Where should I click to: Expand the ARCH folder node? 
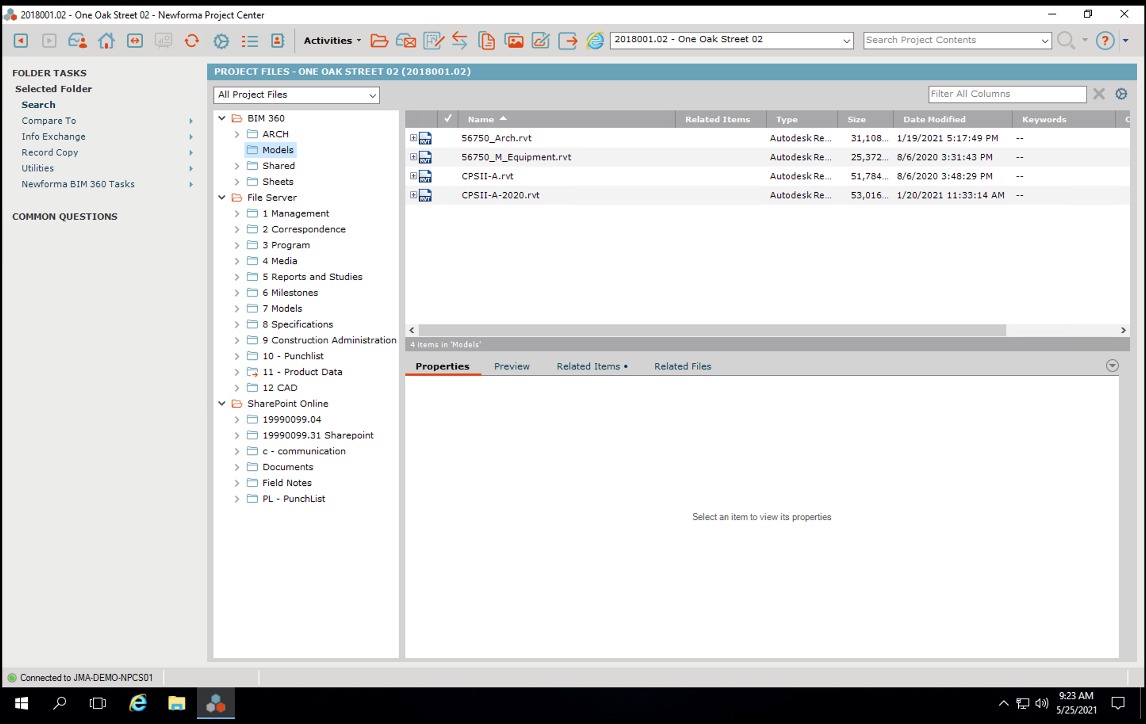point(237,134)
